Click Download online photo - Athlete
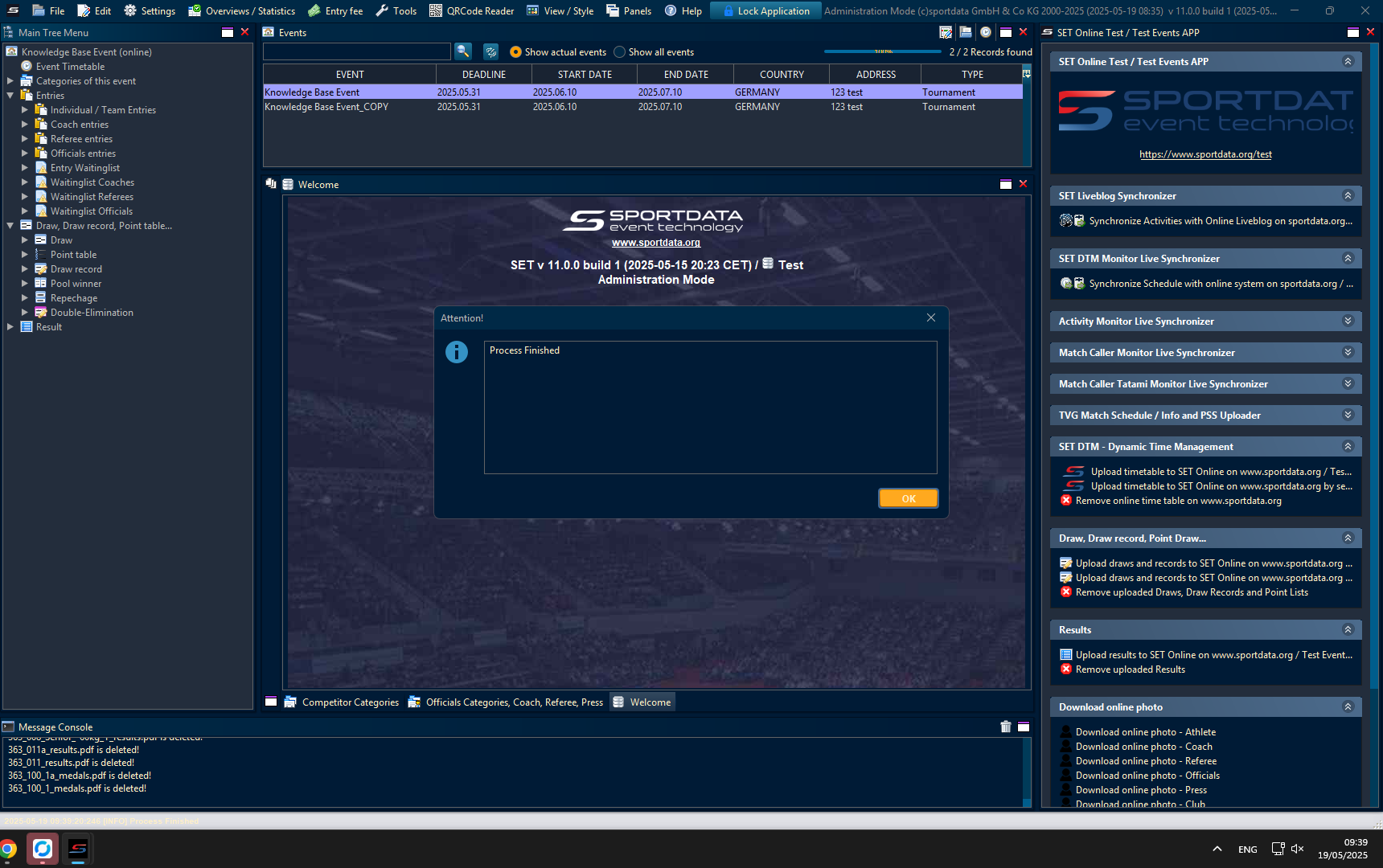Image resolution: width=1383 pixels, height=868 pixels. pyautogui.click(x=1146, y=731)
